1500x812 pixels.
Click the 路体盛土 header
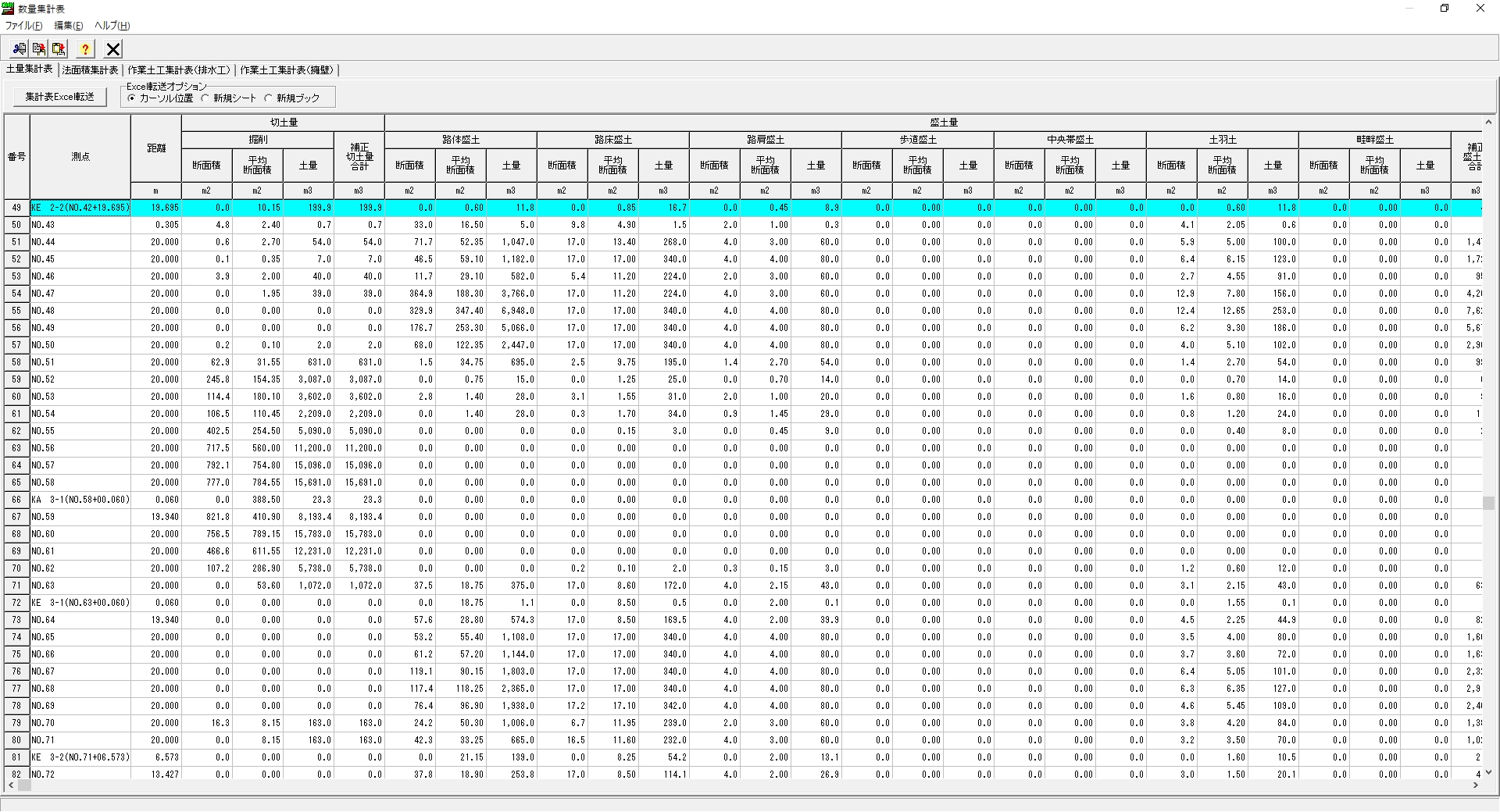461,140
